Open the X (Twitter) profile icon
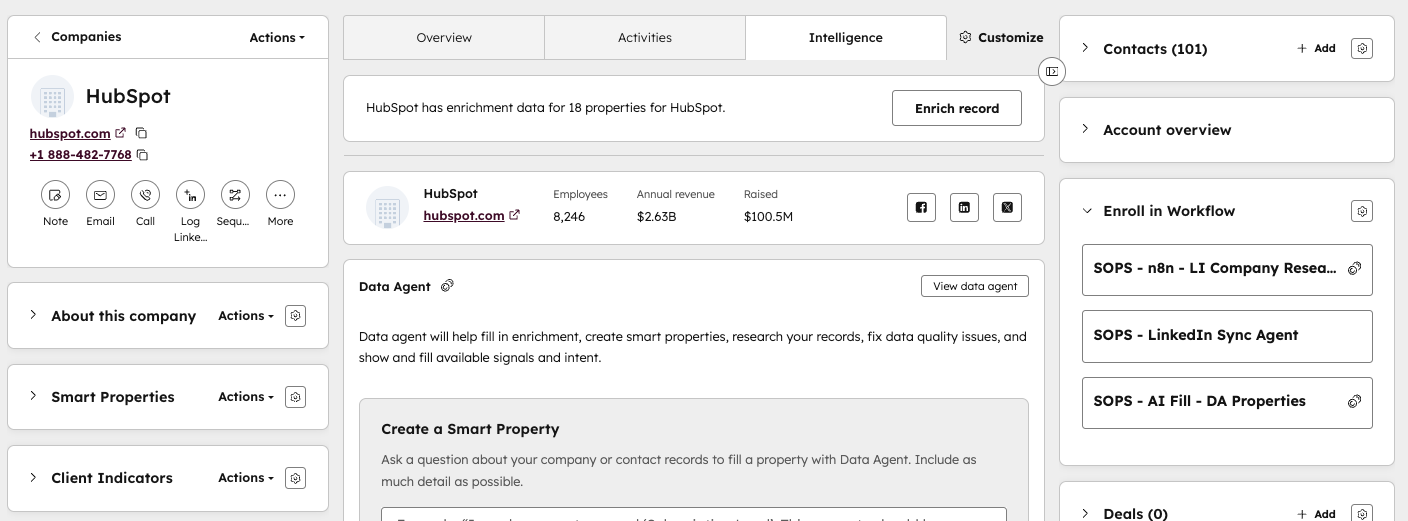 point(1007,207)
